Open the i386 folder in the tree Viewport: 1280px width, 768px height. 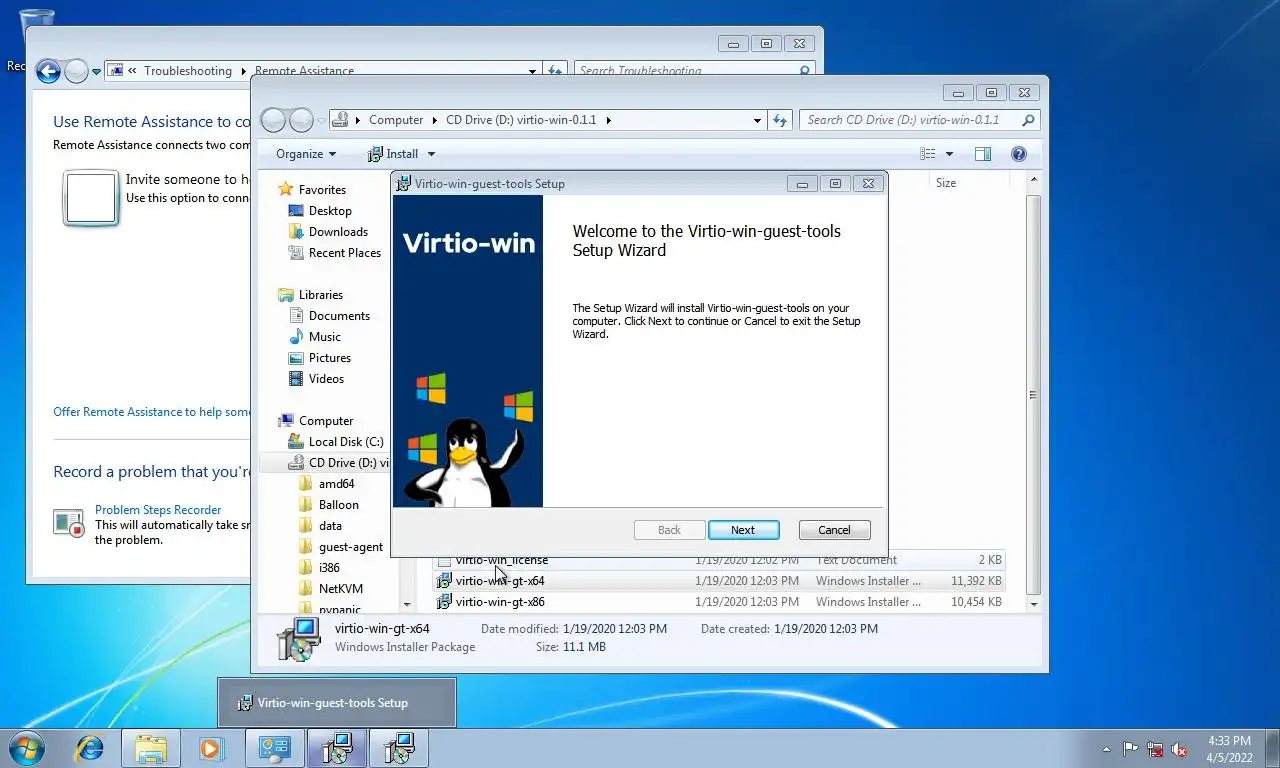pyautogui.click(x=329, y=568)
